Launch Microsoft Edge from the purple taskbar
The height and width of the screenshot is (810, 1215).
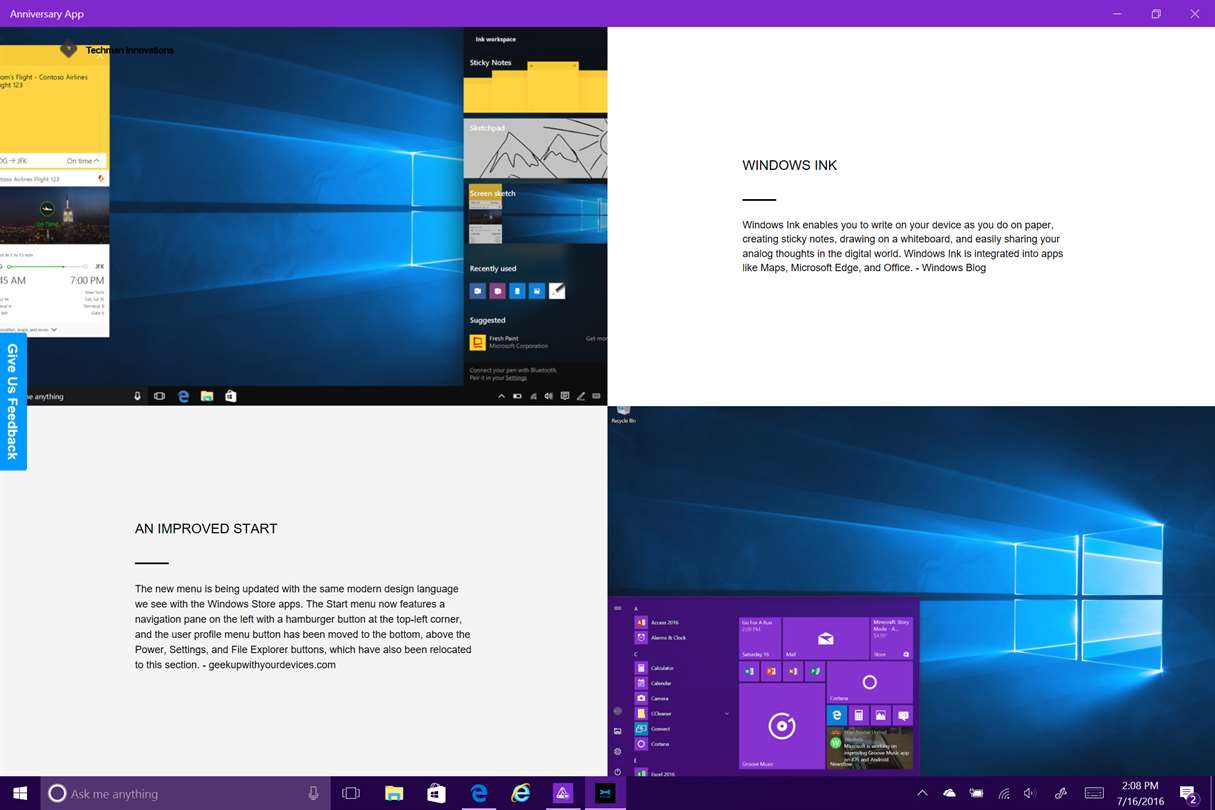[x=479, y=793]
